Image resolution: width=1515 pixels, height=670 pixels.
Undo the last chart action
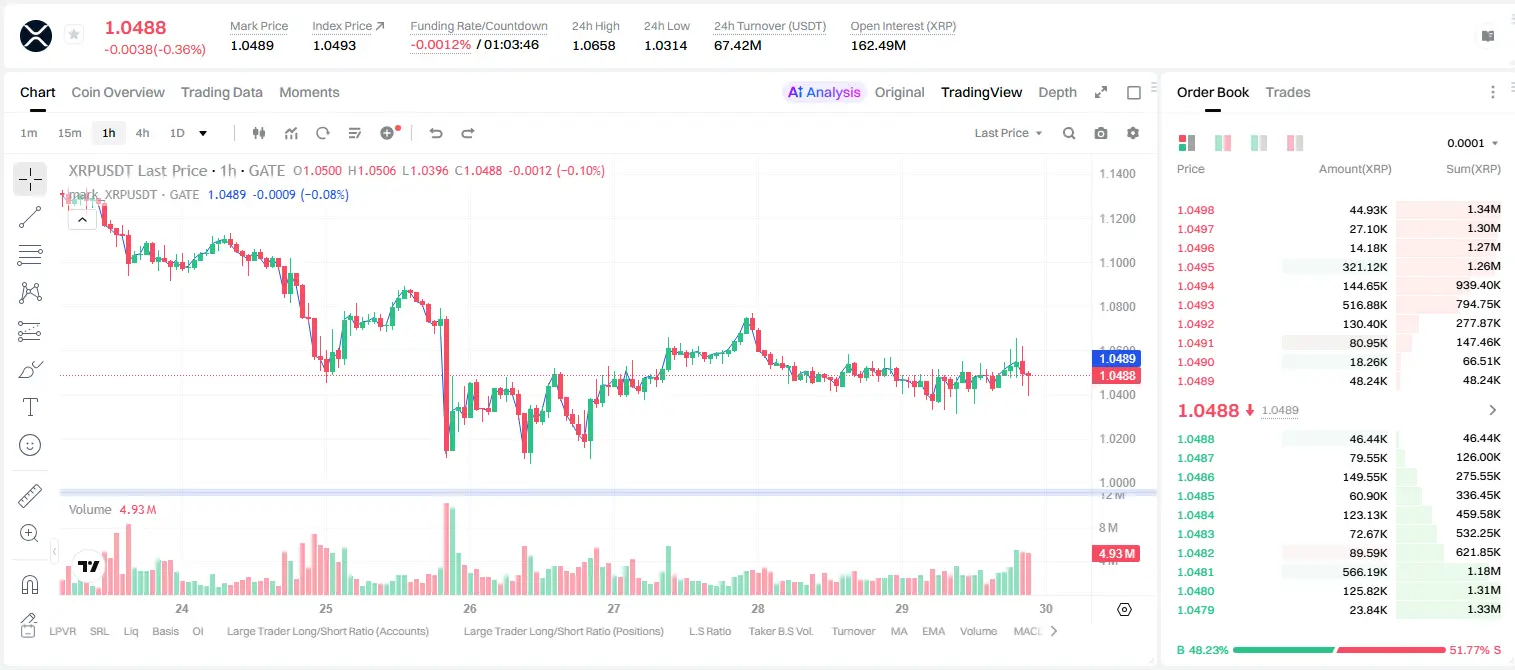(x=435, y=133)
